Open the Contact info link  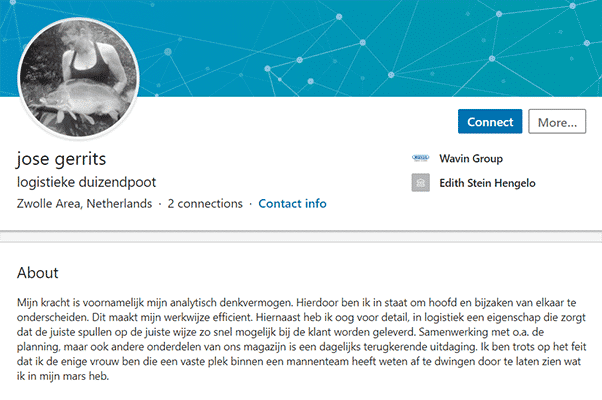(x=292, y=203)
